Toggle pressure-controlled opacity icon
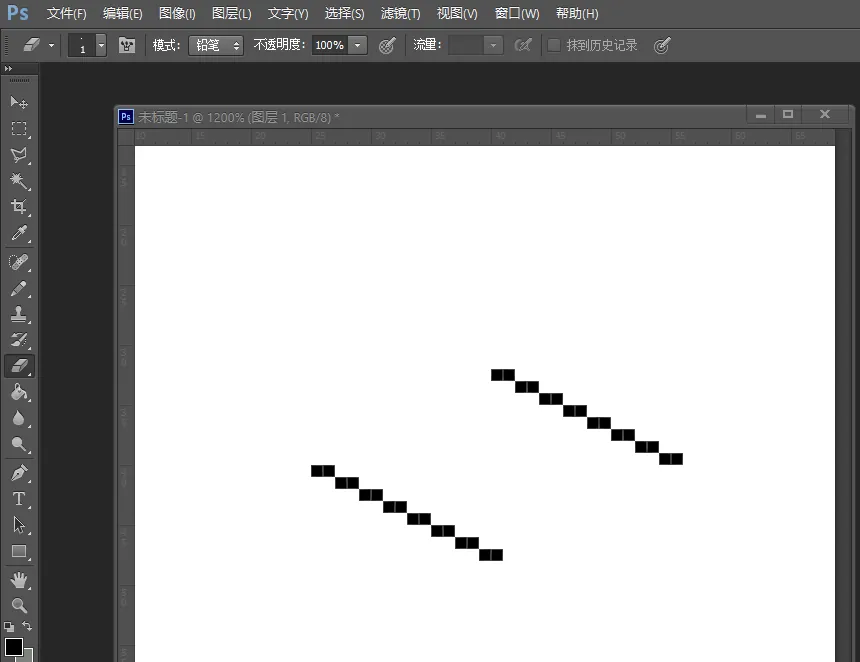860x662 pixels. [387, 45]
